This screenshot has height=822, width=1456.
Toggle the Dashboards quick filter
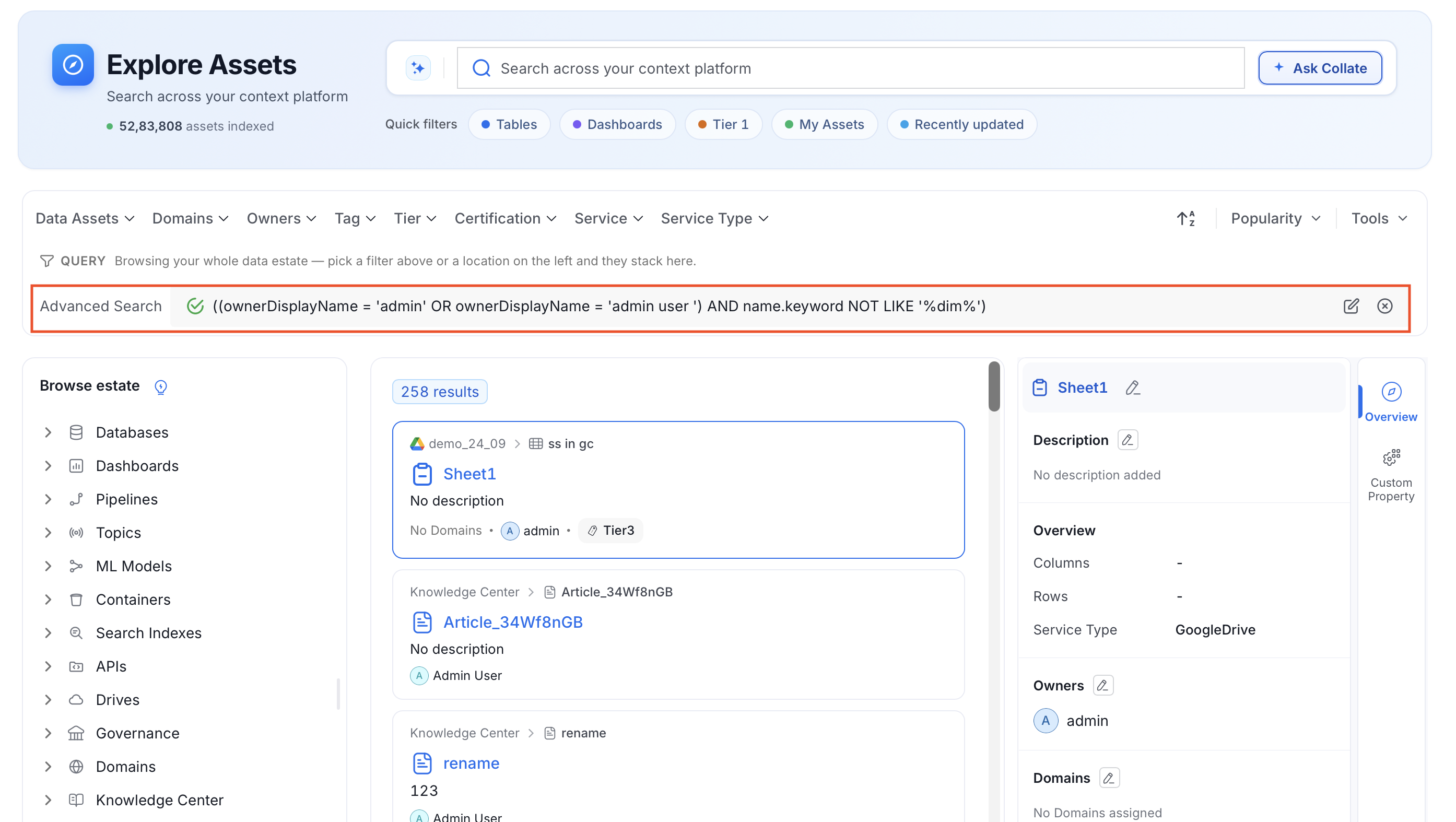(617, 124)
